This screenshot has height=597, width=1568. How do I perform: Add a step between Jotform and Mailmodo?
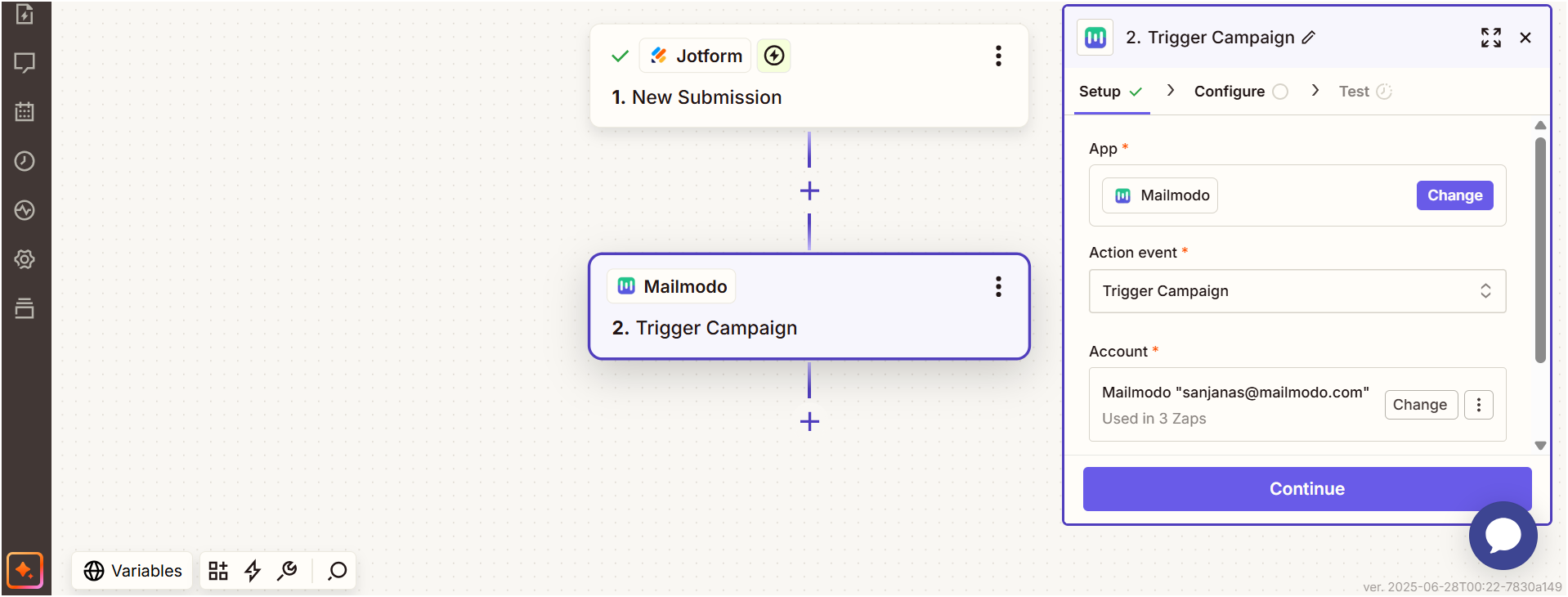point(809,191)
